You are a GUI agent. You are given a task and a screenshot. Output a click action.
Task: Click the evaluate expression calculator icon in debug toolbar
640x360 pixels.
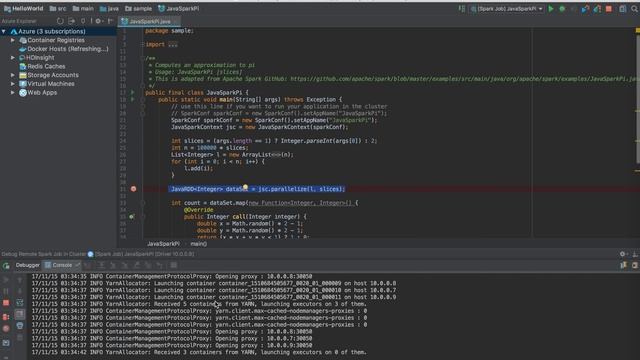tap(173, 265)
